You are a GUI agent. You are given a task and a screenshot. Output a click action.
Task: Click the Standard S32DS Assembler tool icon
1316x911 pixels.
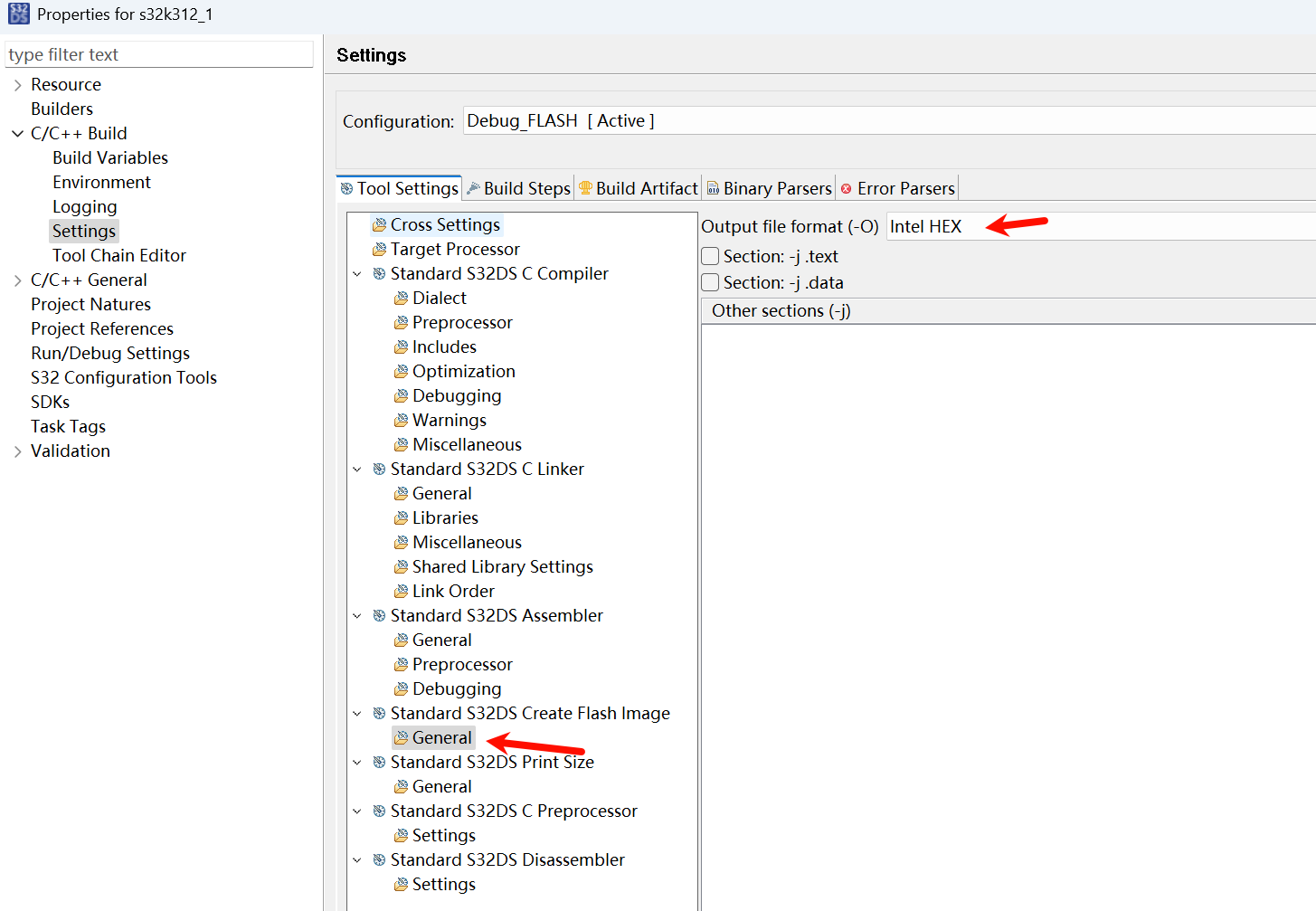click(x=380, y=615)
